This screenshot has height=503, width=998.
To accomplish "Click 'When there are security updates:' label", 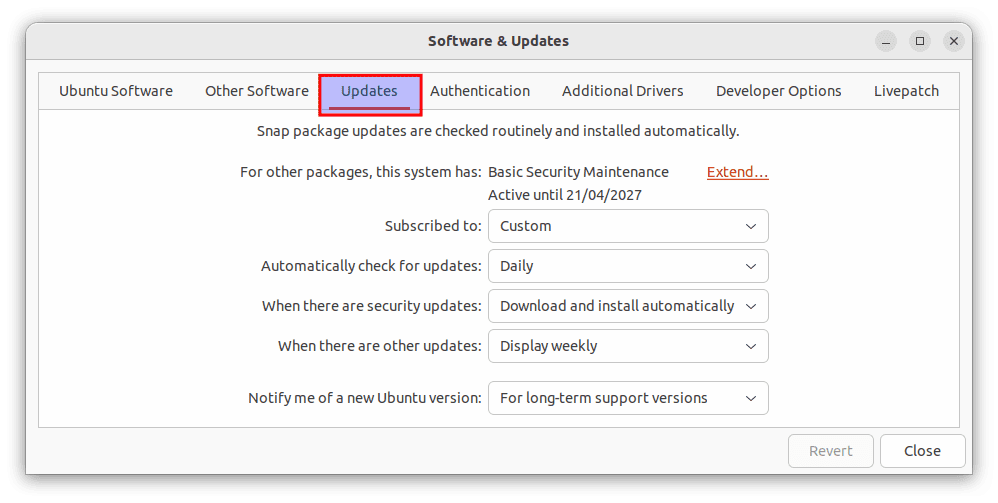I will (372, 306).
